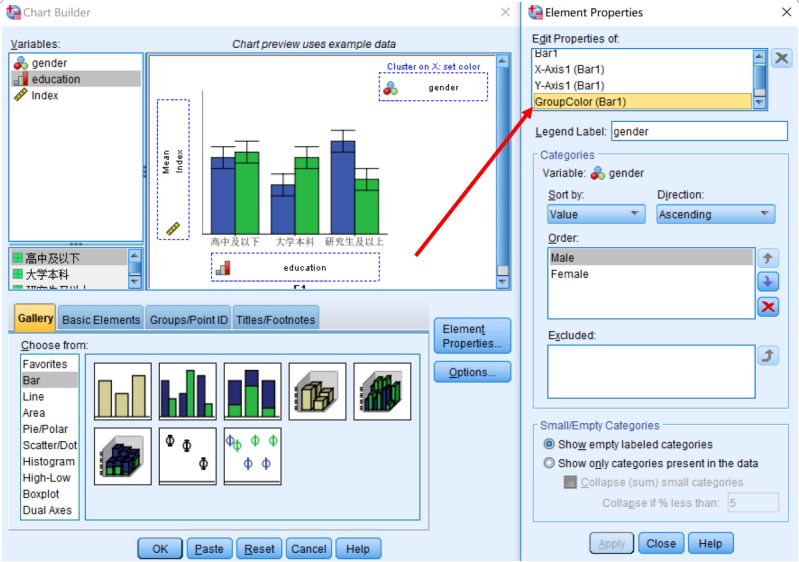Choose Dual Axes in chart type list
The image size is (799, 562).
coord(47,511)
